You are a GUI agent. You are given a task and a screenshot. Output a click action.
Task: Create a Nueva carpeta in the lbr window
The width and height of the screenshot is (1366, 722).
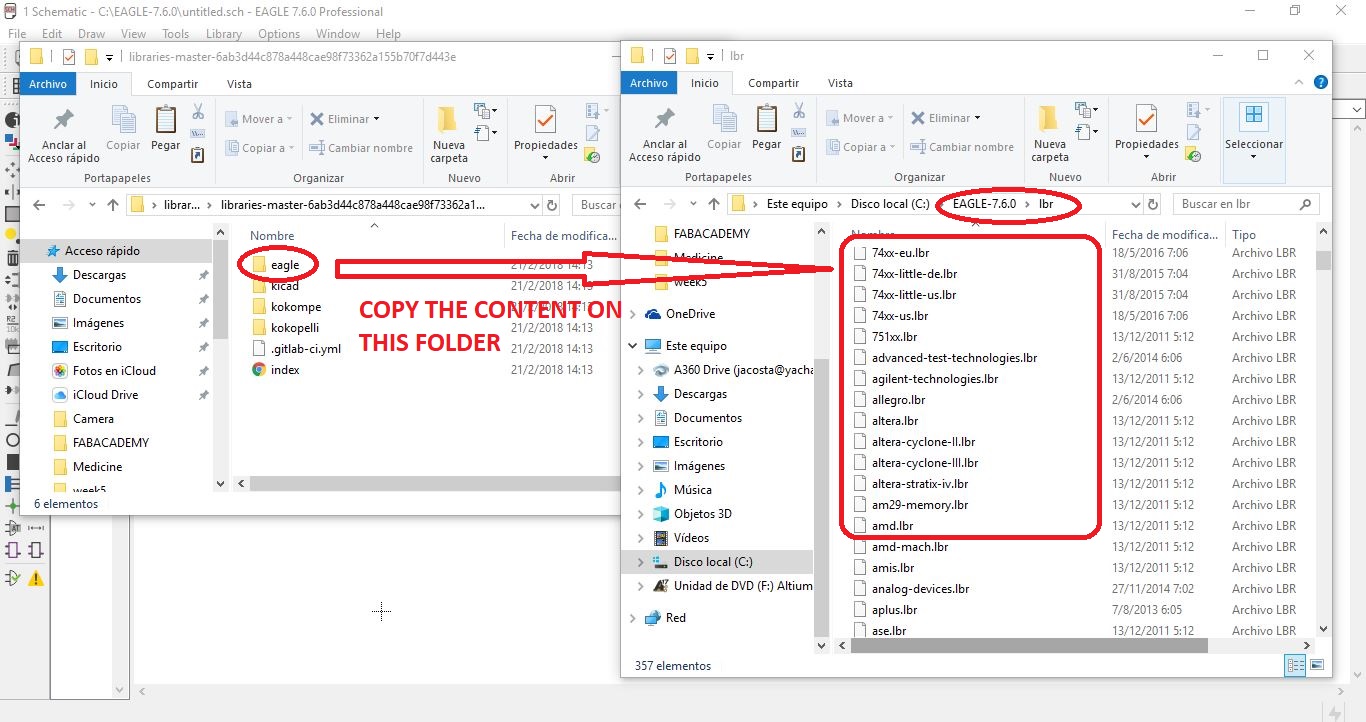coord(1050,134)
